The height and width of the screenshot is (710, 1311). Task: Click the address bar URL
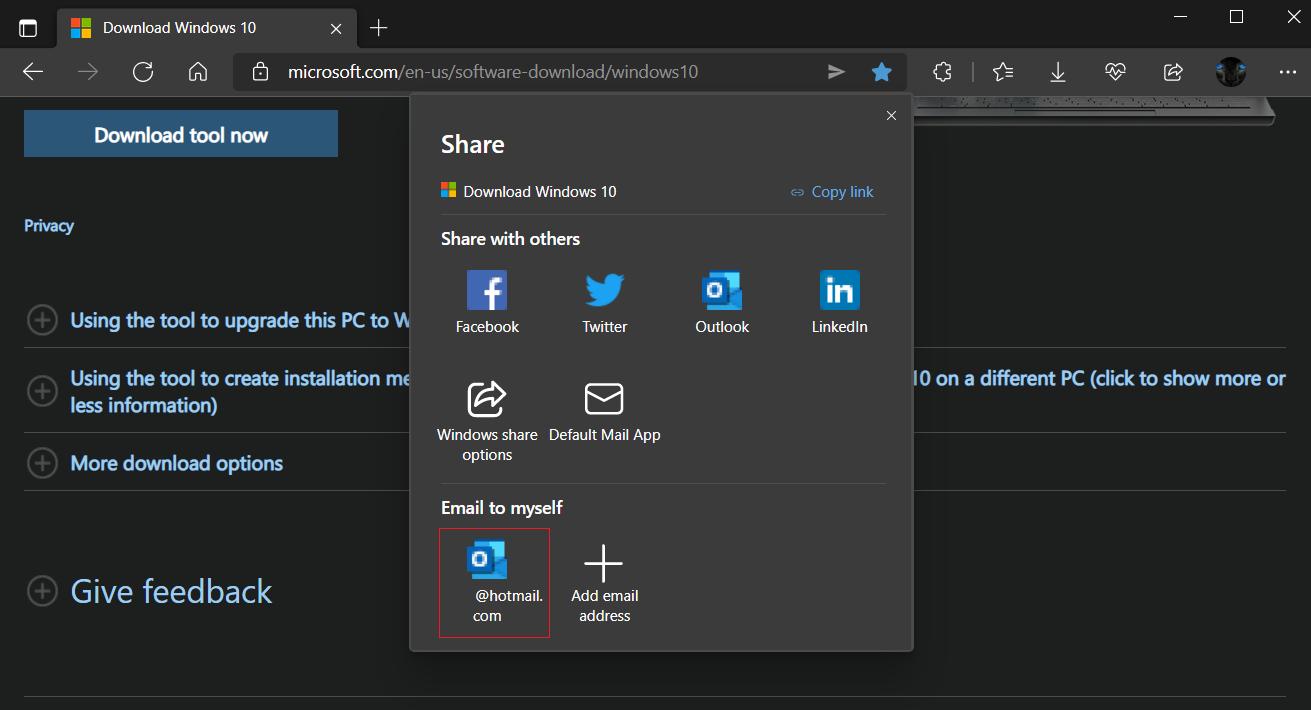pyautogui.click(x=493, y=72)
